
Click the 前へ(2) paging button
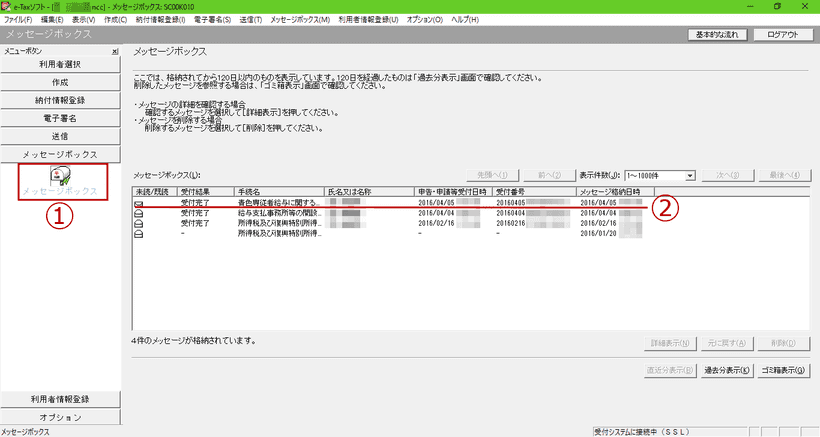pyautogui.click(x=549, y=176)
